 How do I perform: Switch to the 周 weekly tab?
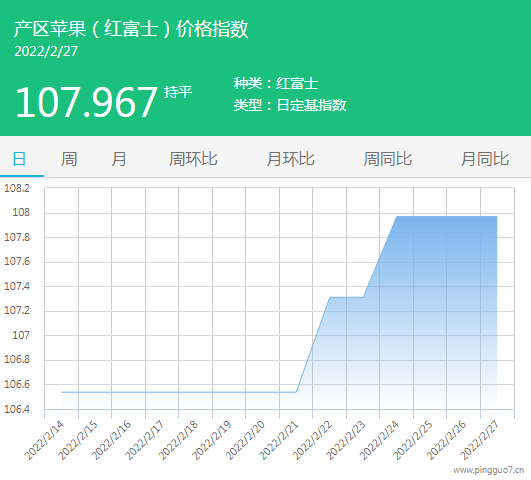[69, 159]
